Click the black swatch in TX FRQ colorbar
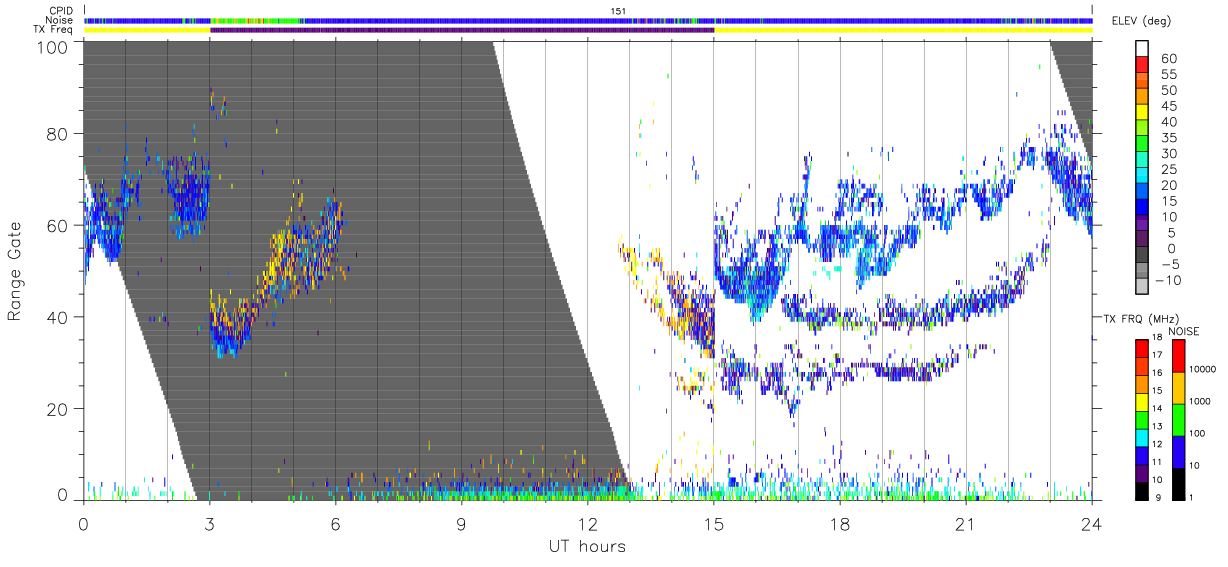Viewport: 1228px width, 567px height. click(1141, 491)
